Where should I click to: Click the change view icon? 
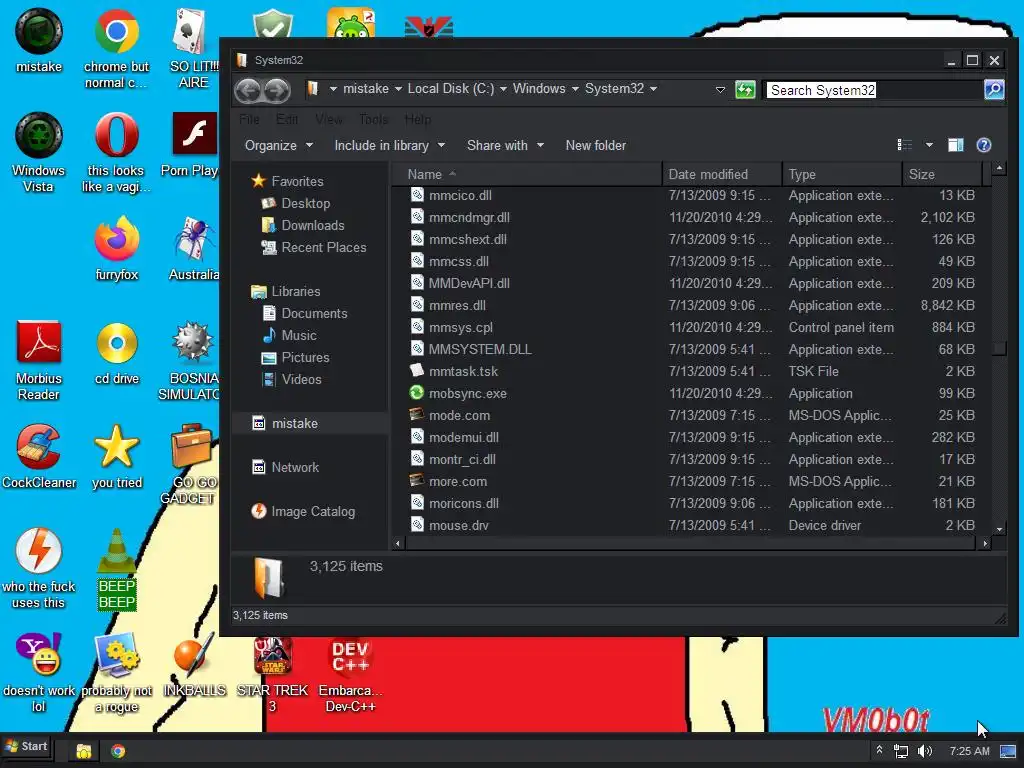point(904,145)
